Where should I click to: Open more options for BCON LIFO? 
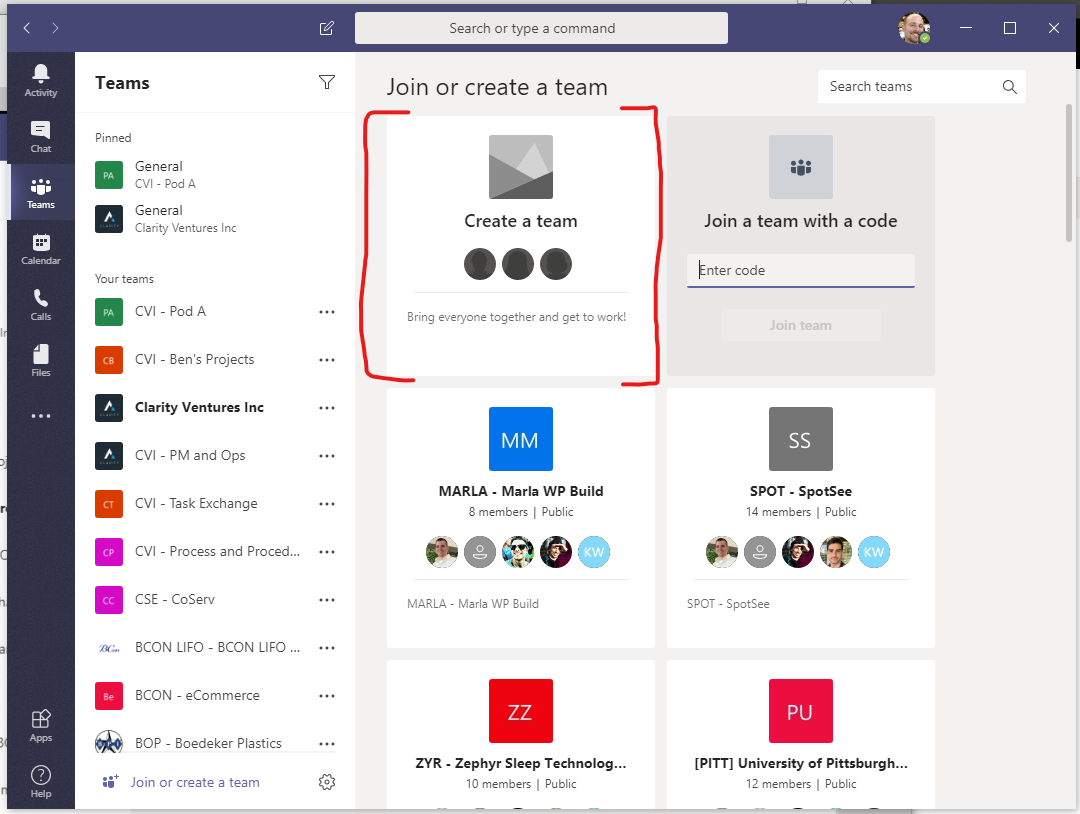(327, 648)
